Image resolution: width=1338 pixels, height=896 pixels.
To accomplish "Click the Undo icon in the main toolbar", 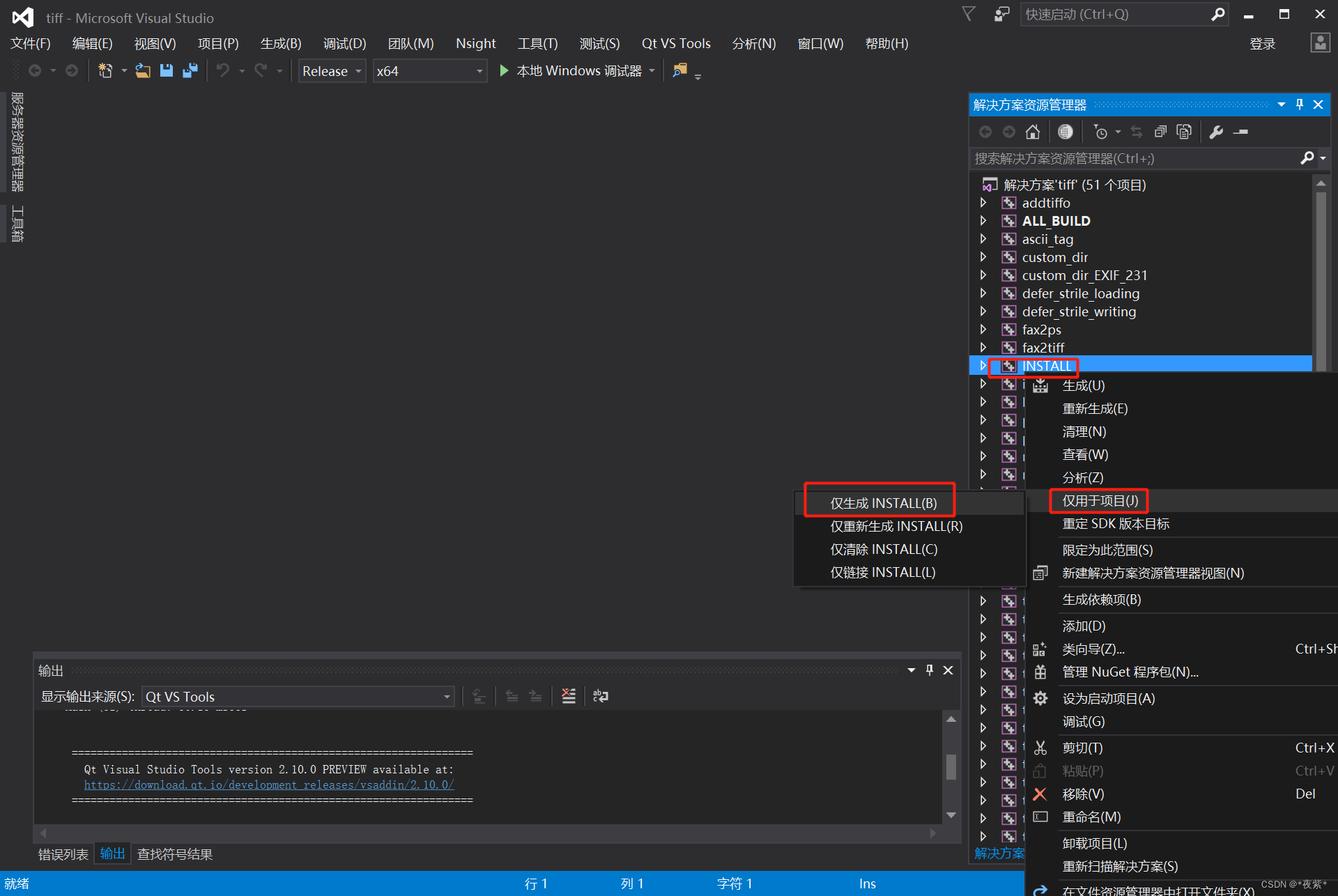I will coord(222,70).
